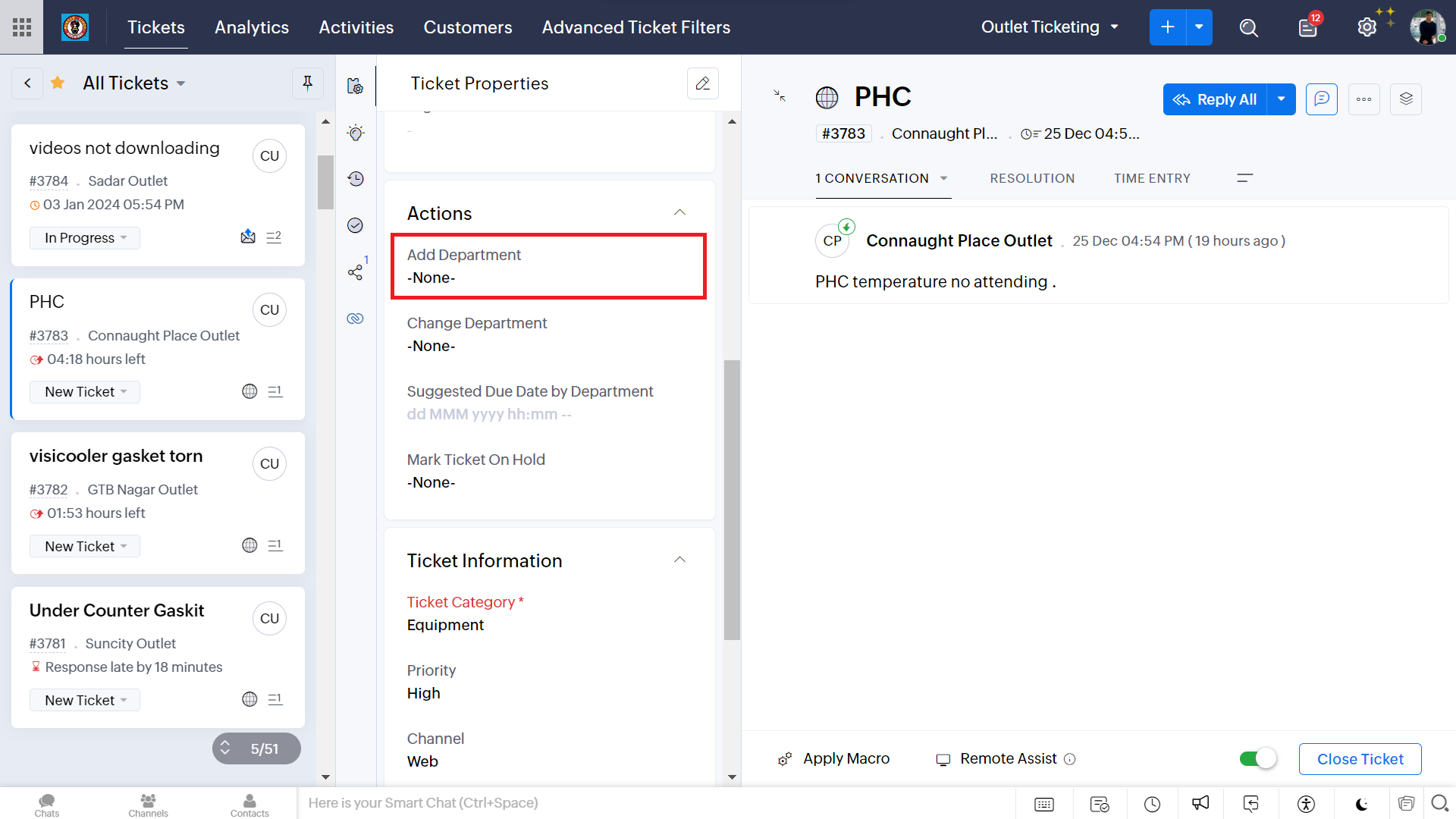This screenshot has height=819, width=1456.
Task: Click the search magnifier in top bar
Action: click(x=1248, y=28)
